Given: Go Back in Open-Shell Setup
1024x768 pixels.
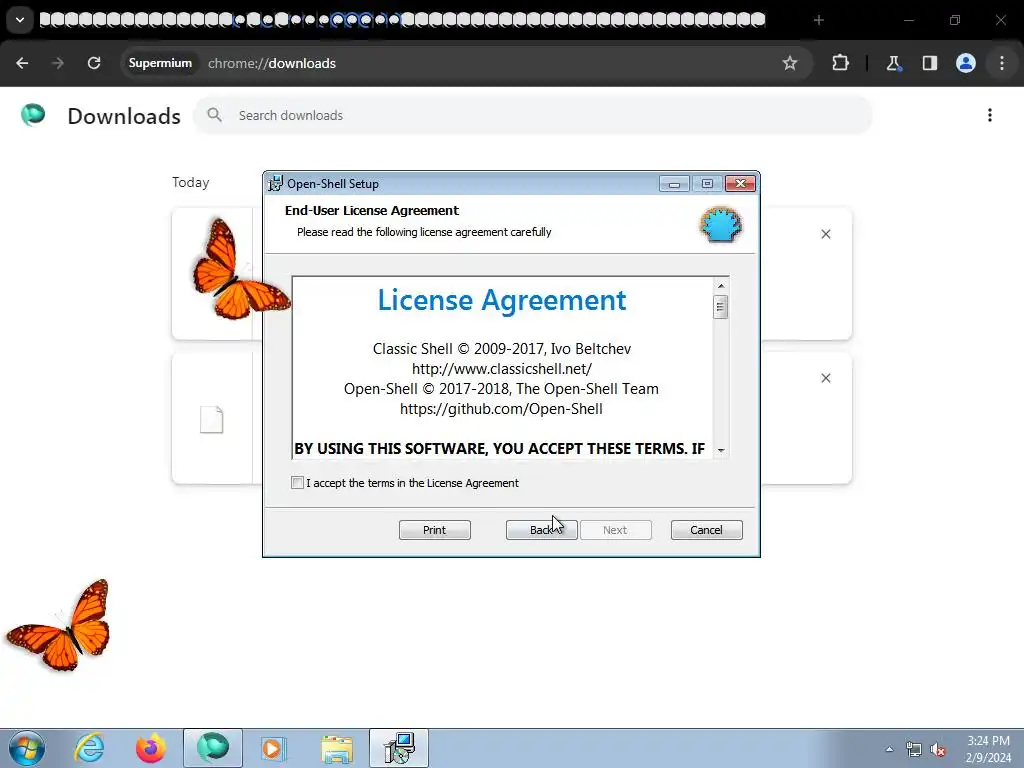Looking at the screenshot, I should point(541,530).
